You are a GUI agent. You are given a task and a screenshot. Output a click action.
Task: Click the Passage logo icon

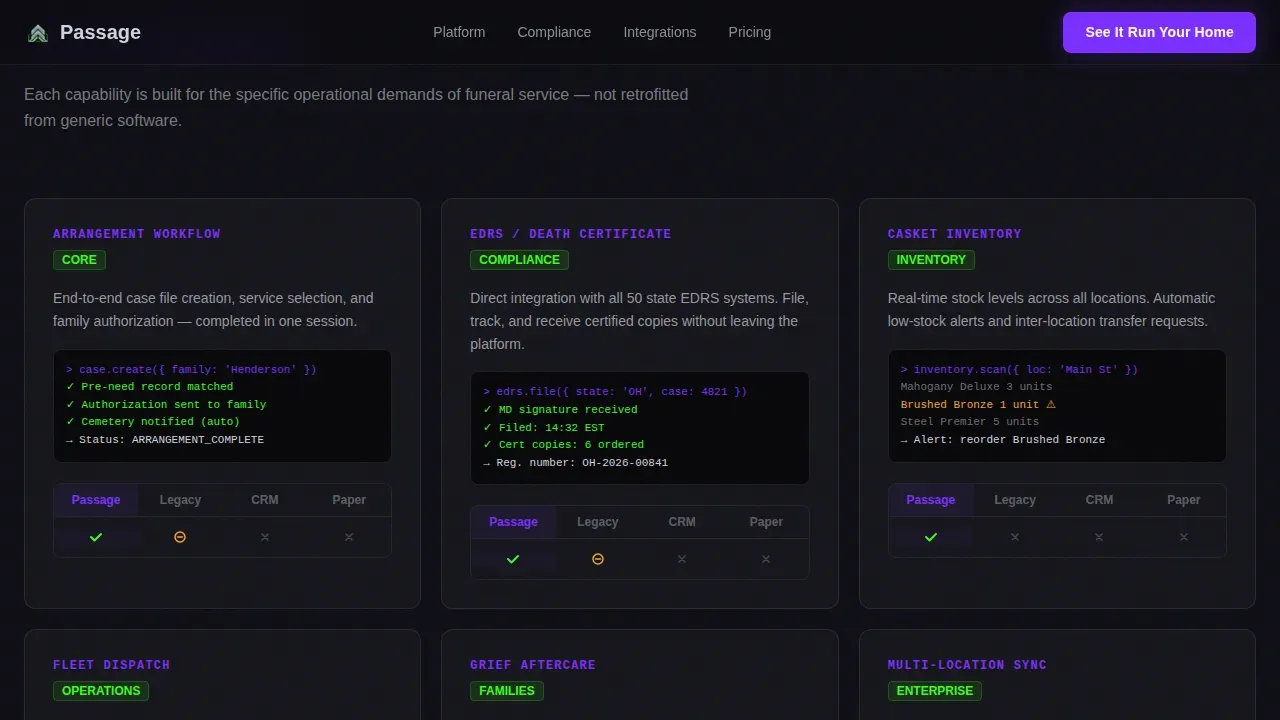pos(38,33)
